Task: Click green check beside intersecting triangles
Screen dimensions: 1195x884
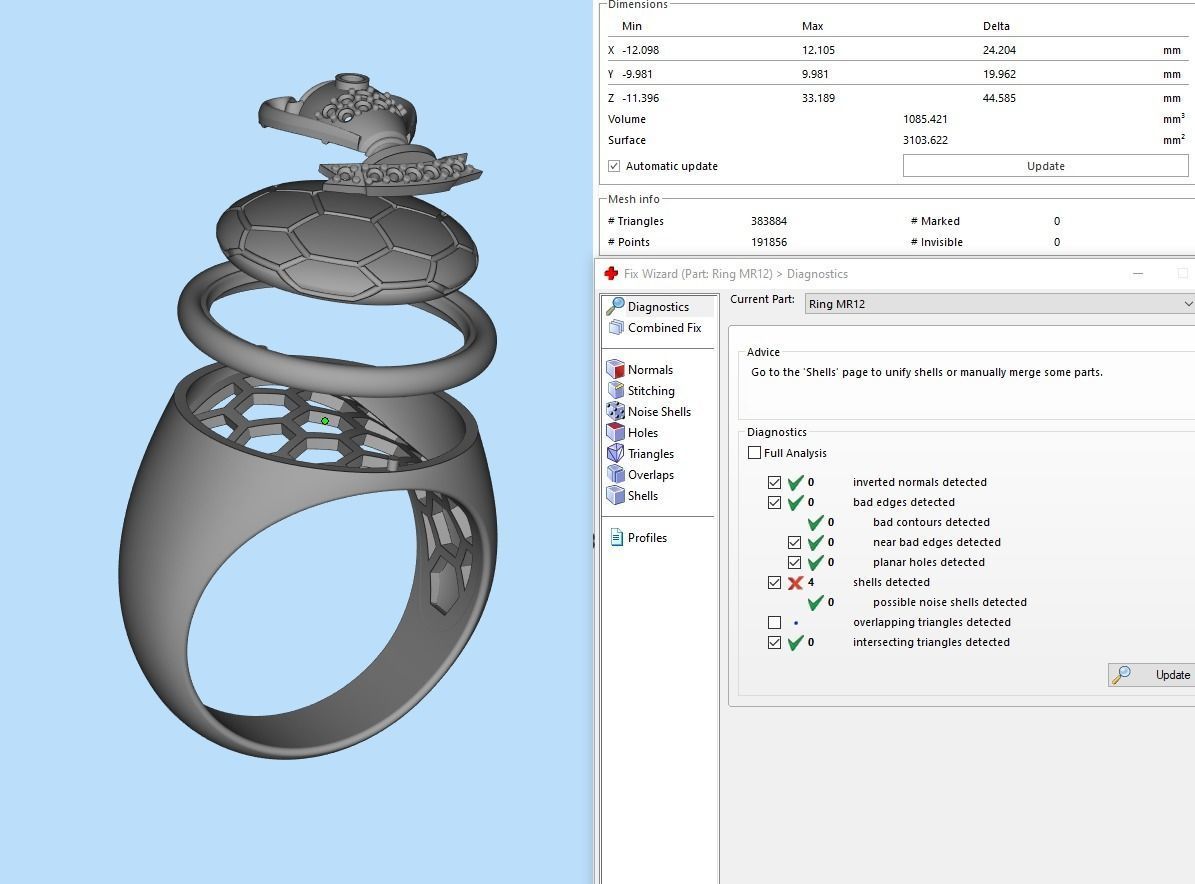Action: coord(795,642)
